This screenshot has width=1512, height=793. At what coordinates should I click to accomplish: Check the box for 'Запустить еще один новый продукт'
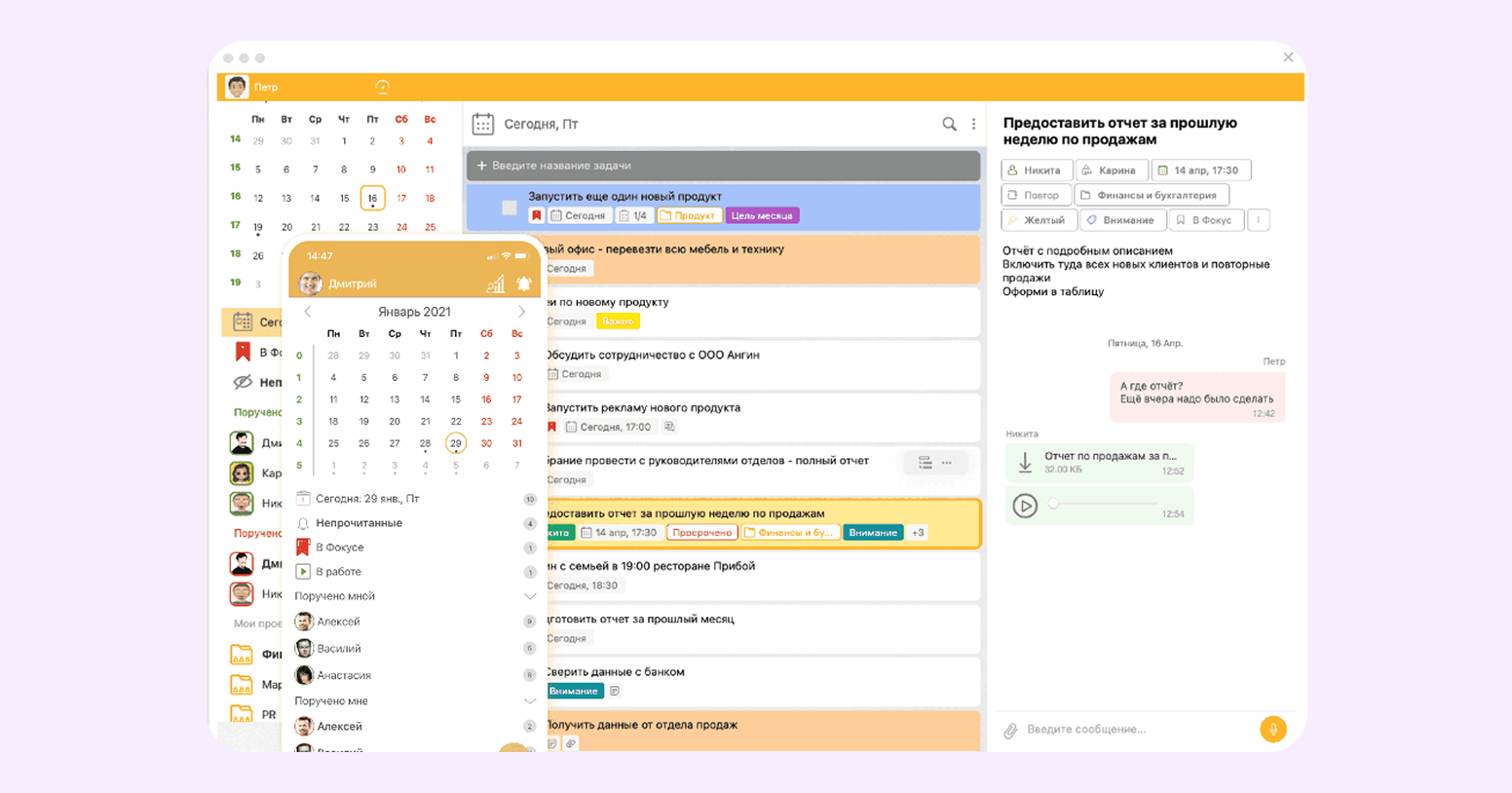point(510,208)
